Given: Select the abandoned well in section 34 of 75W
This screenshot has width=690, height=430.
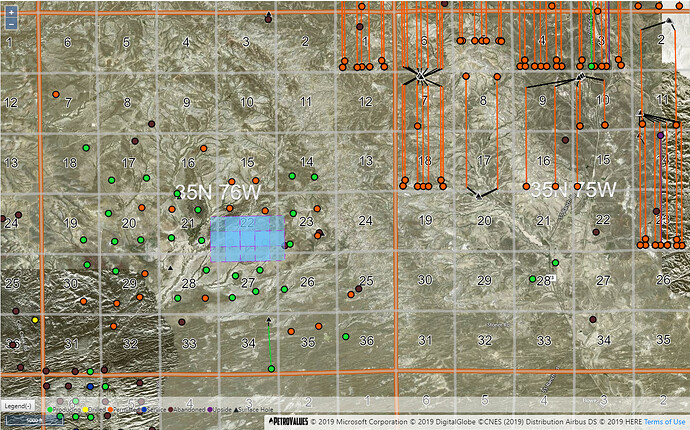Looking at the screenshot, I should coord(593,319).
